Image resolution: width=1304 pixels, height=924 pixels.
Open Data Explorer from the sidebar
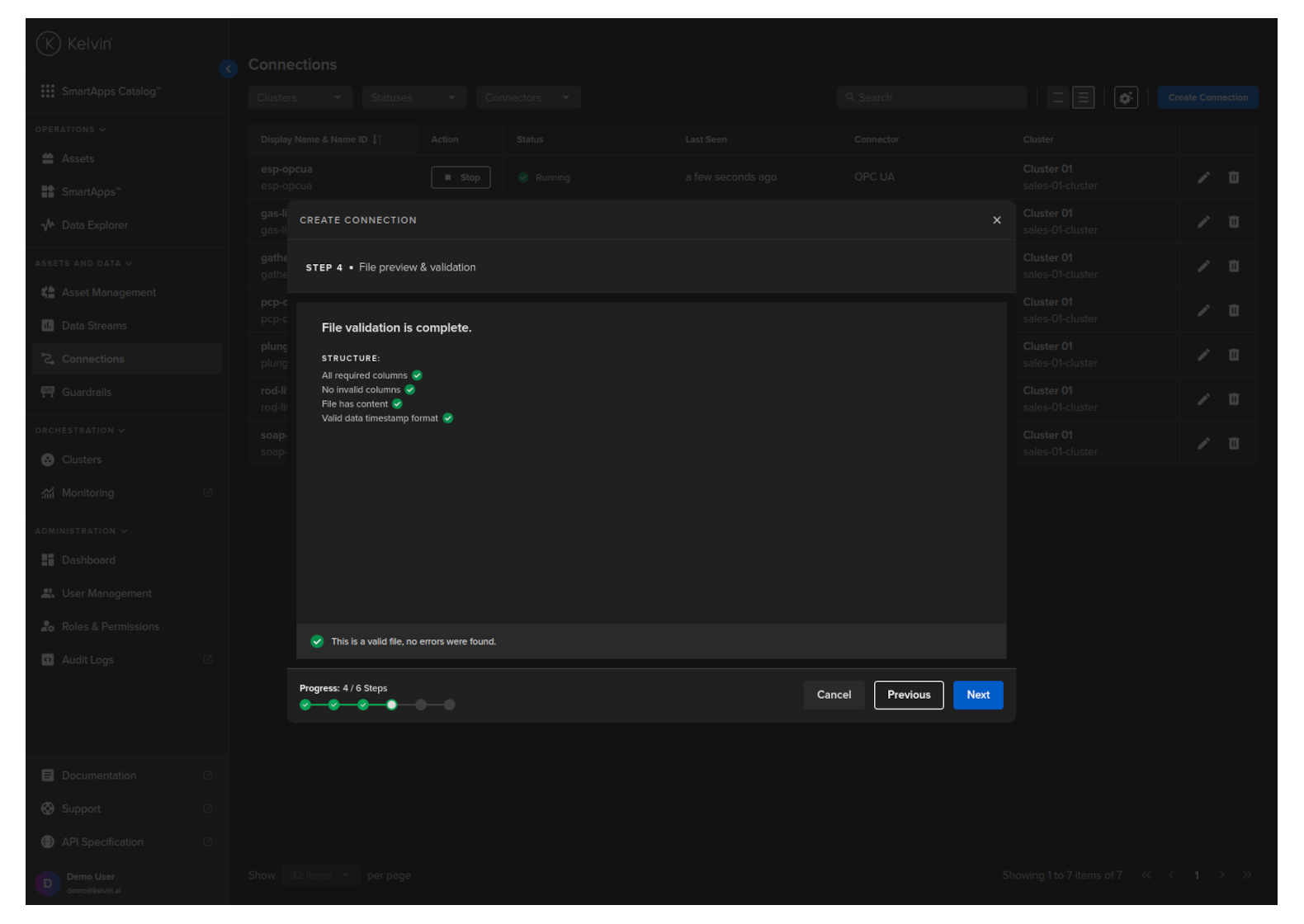[94, 225]
